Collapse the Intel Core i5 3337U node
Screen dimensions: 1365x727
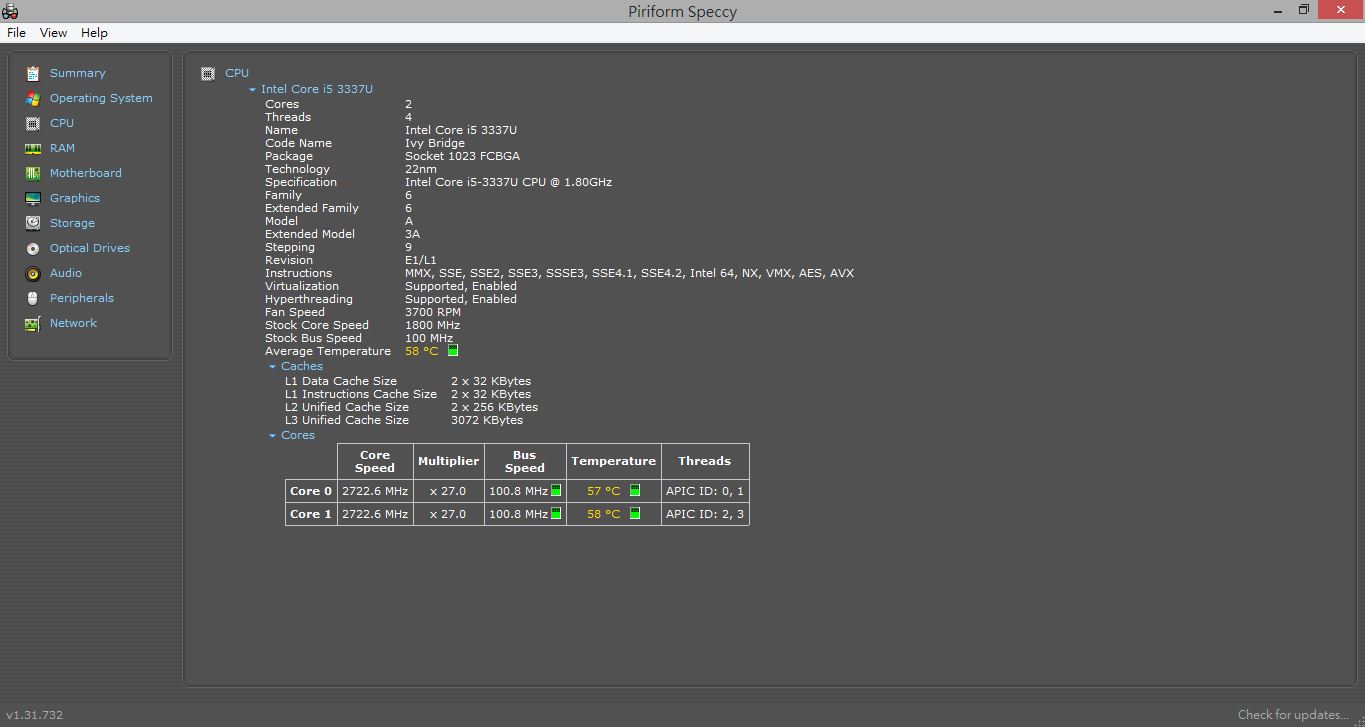253,90
